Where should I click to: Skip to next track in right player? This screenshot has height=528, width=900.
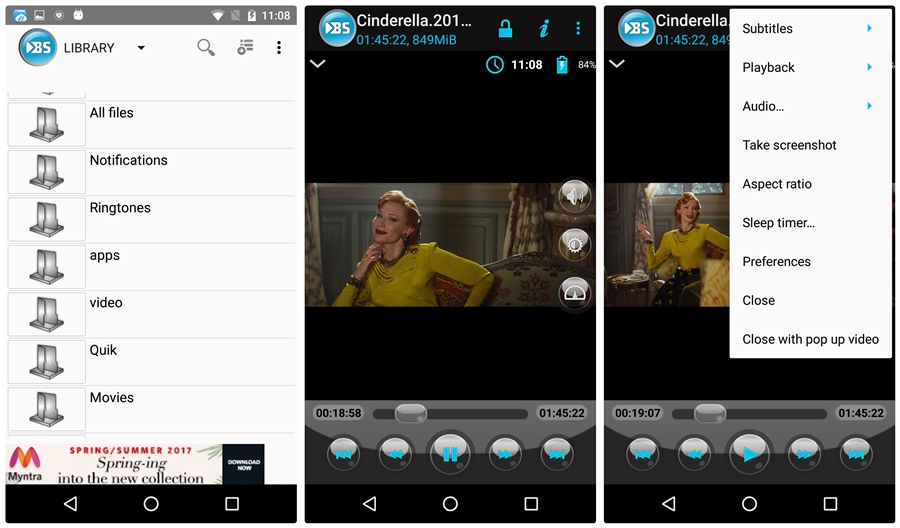point(856,454)
